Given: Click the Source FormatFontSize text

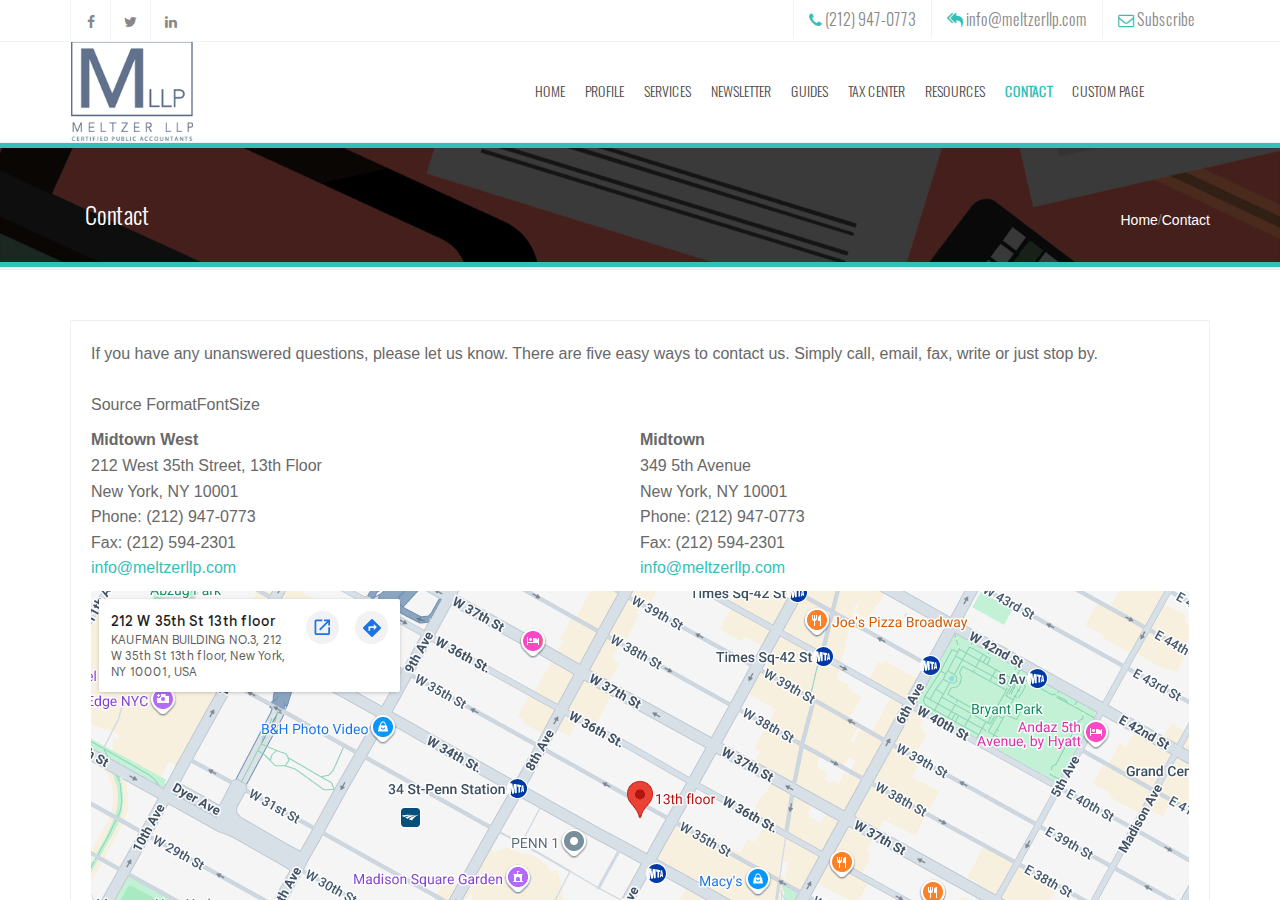Looking at the screenshot, I should [x=175, y=405].
